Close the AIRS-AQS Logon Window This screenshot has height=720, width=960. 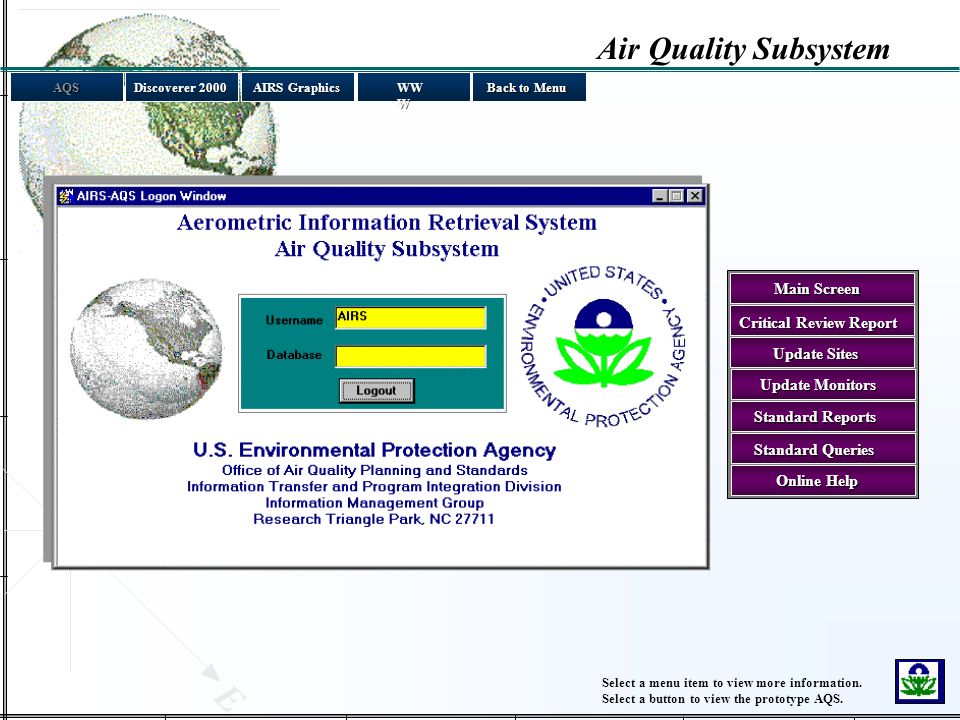694,196
